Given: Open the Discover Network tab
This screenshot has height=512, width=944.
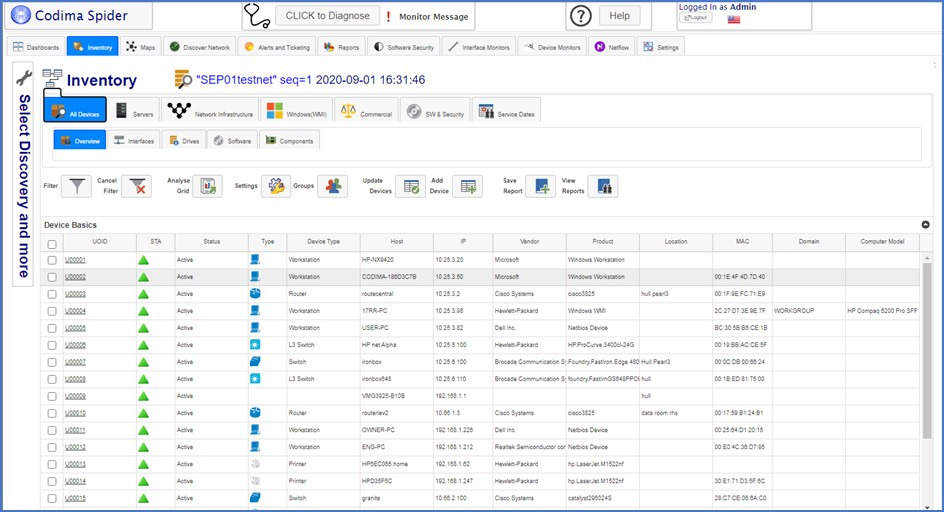Looking at the screenshot, I should (199, 47).
